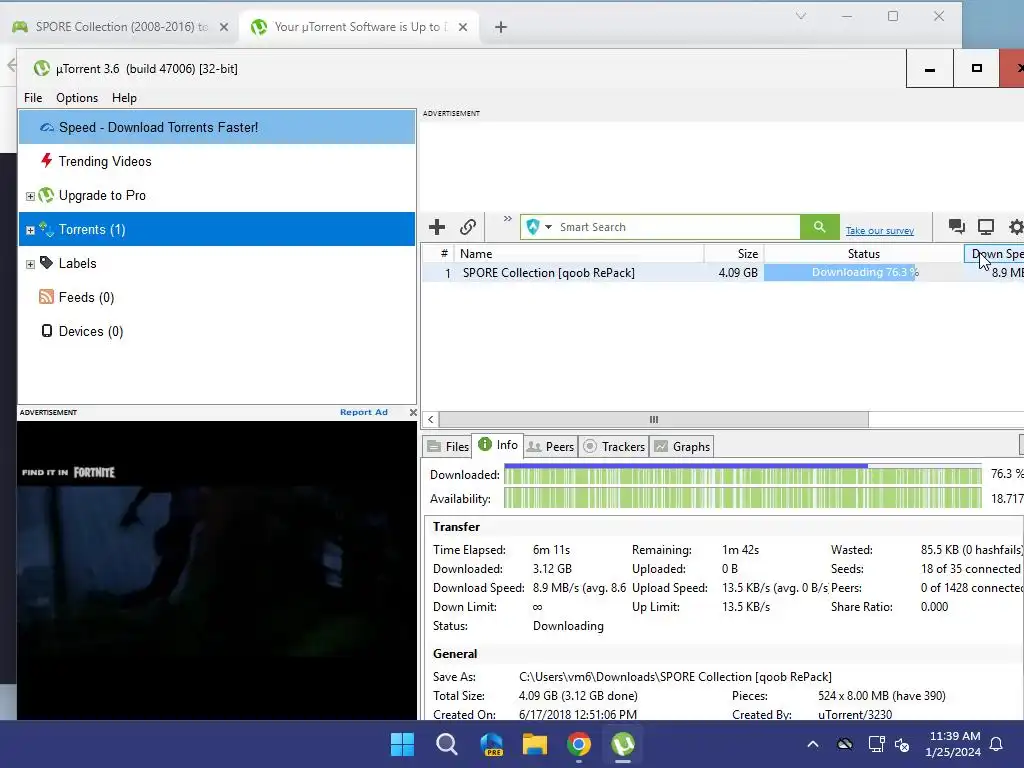Open the Options menu
The height and width of the screenshot is (768, 1024).
[77, 98]
